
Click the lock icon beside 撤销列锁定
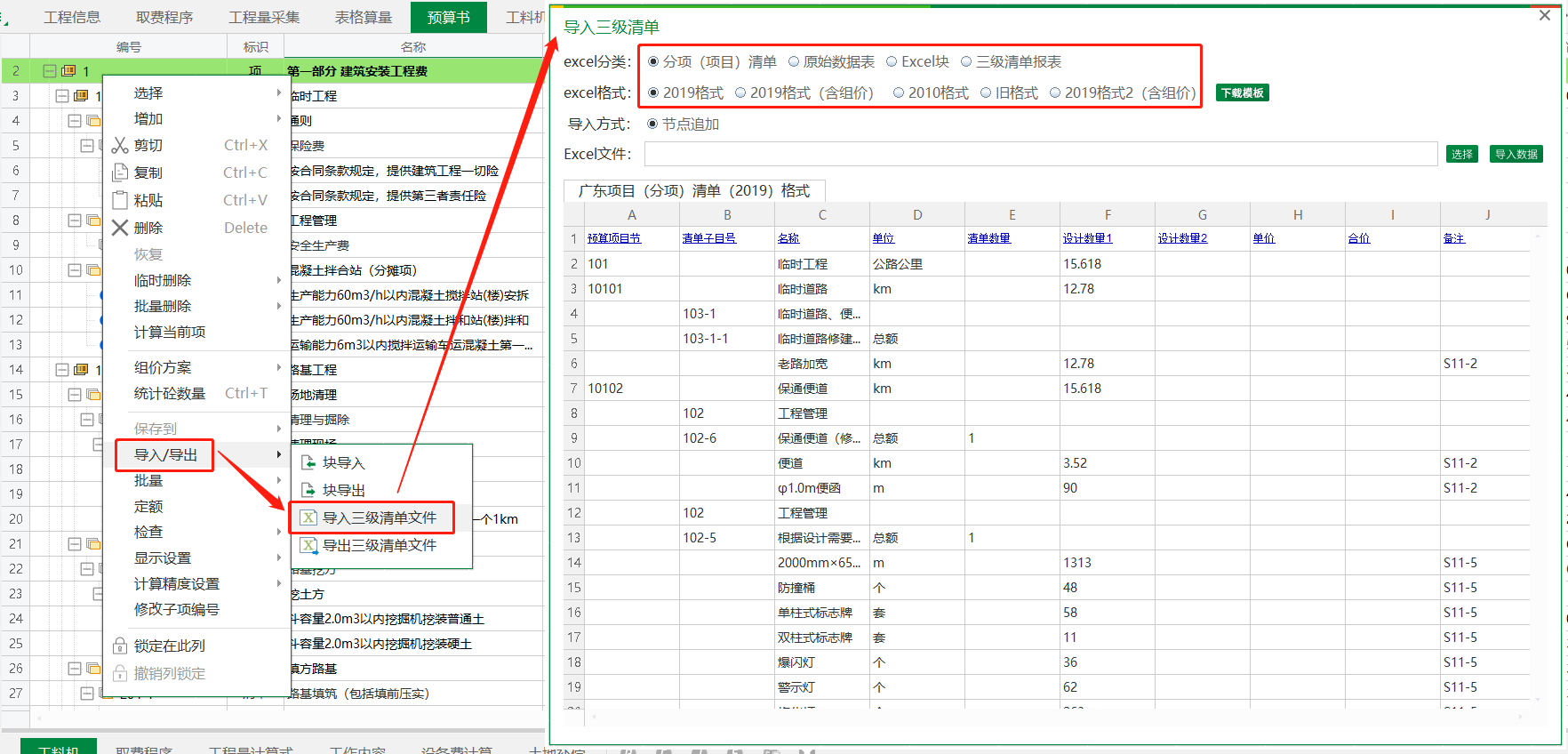click(x=120, y=673)
